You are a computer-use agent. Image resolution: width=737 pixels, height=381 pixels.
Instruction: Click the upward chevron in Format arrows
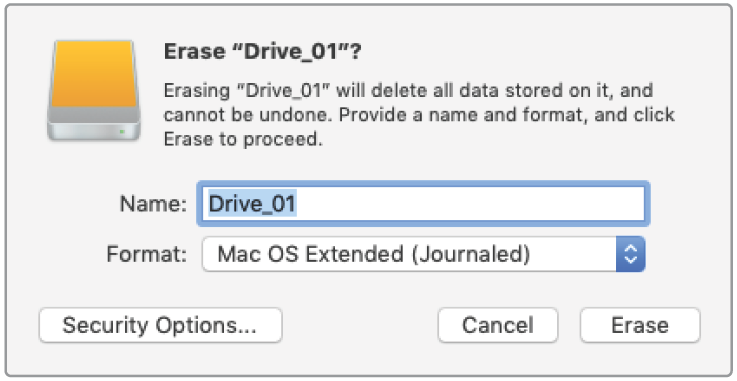click(x=630, y=248)
